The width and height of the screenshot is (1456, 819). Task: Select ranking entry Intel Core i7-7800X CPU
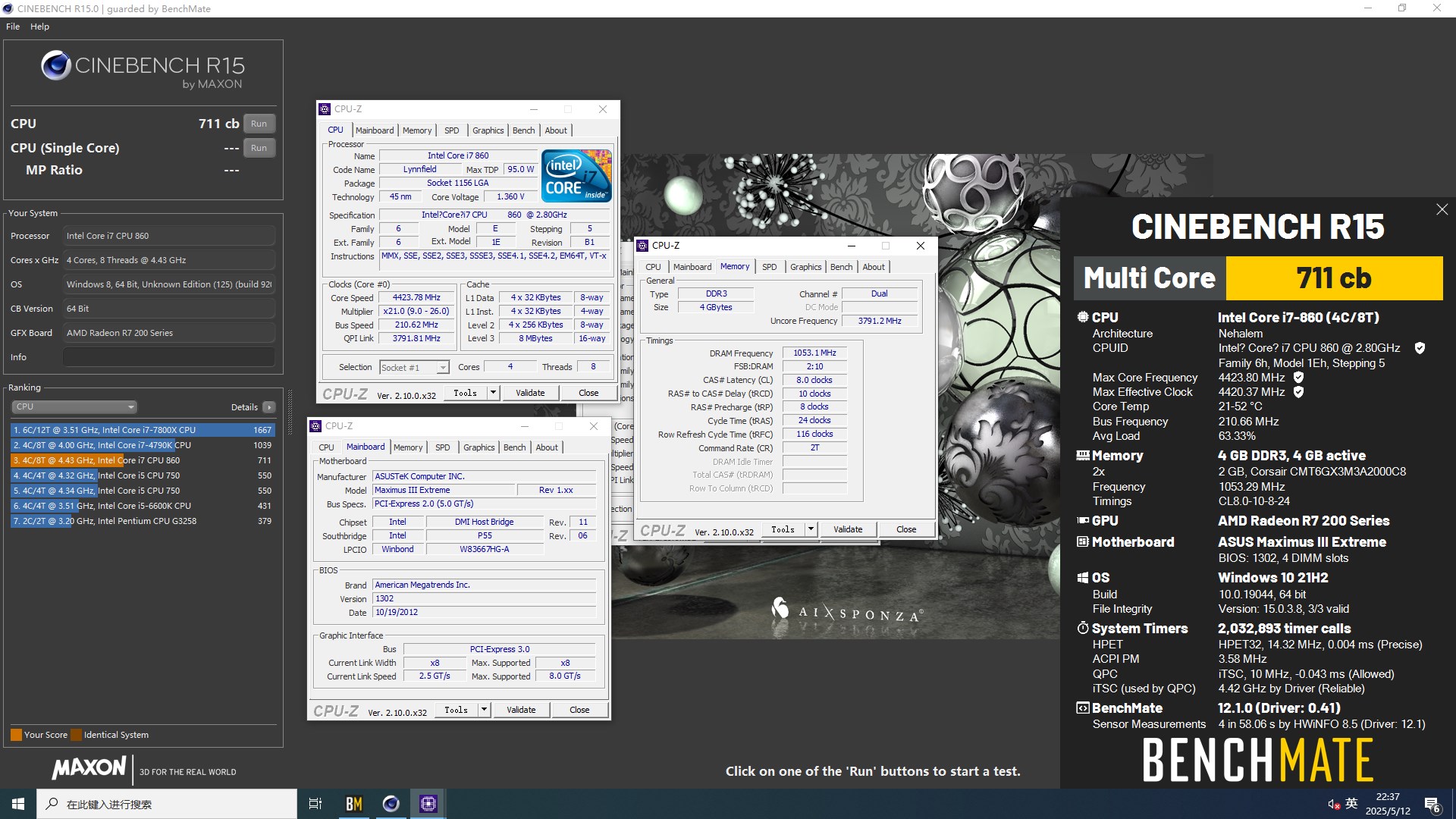143,430
